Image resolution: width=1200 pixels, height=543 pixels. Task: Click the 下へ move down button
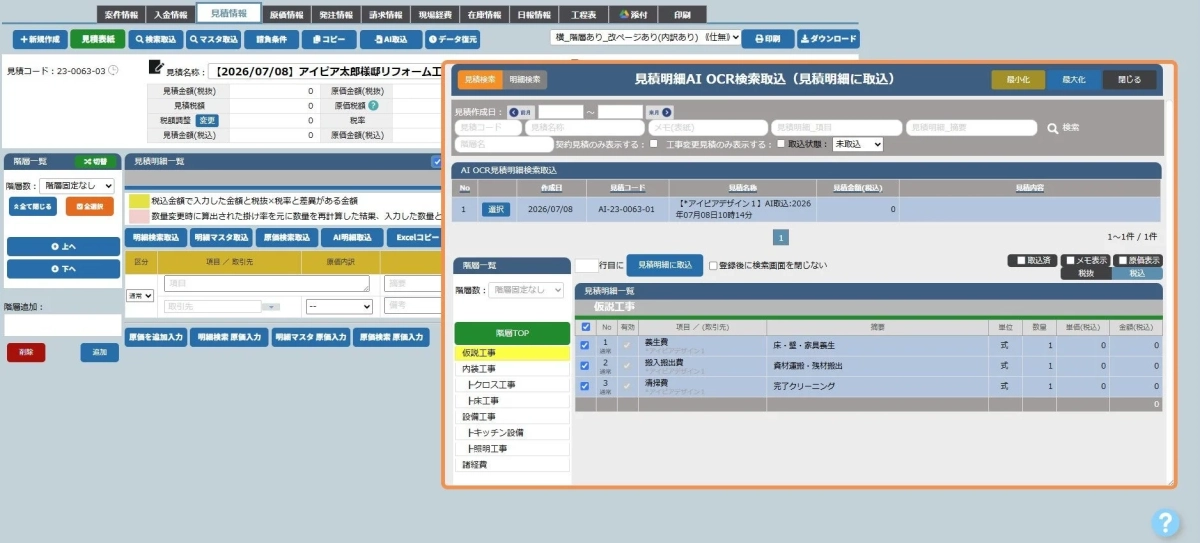[x=63, y=269]
